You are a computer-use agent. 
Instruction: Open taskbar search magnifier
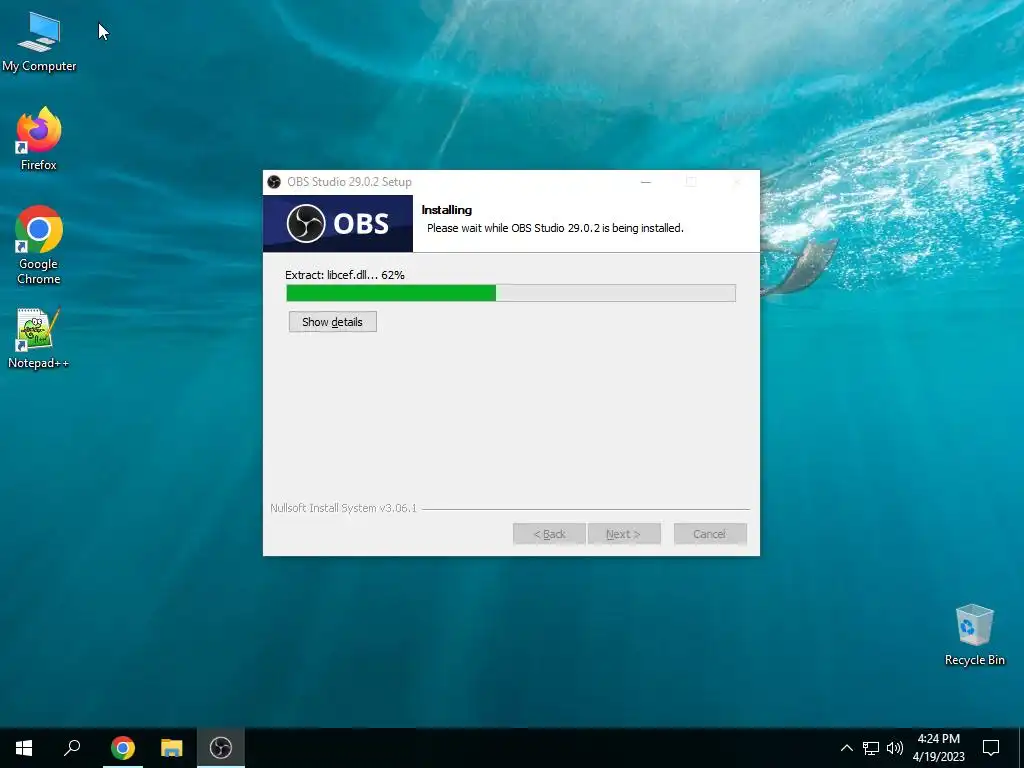pyautogui.click(x=72, y=748)
